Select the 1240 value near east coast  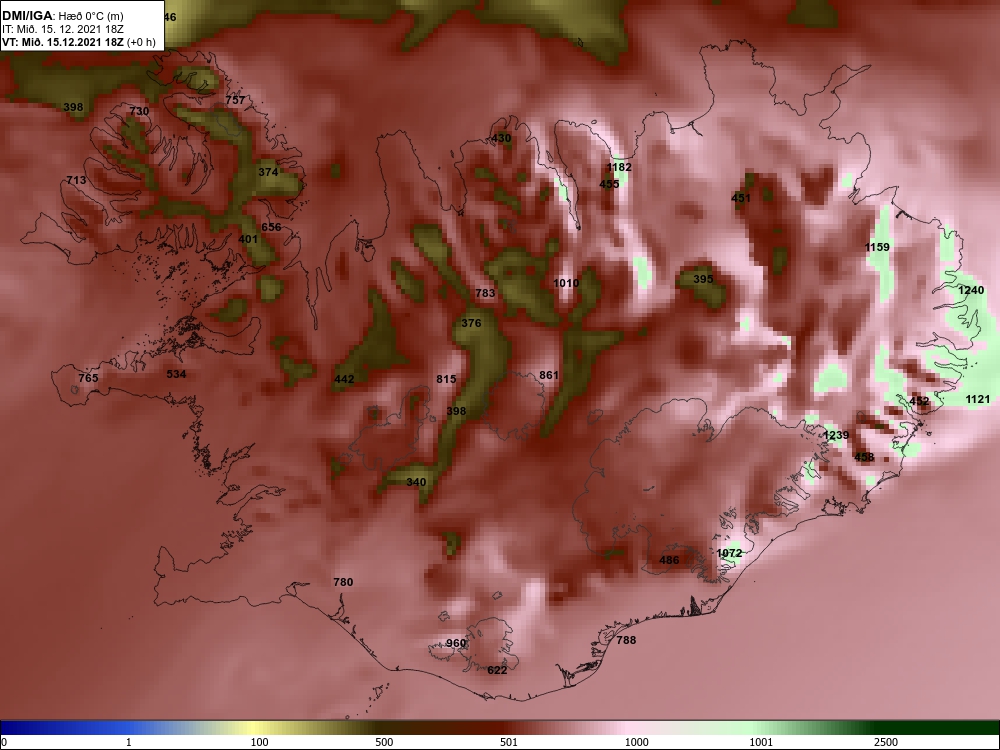(x=971, y=290)
